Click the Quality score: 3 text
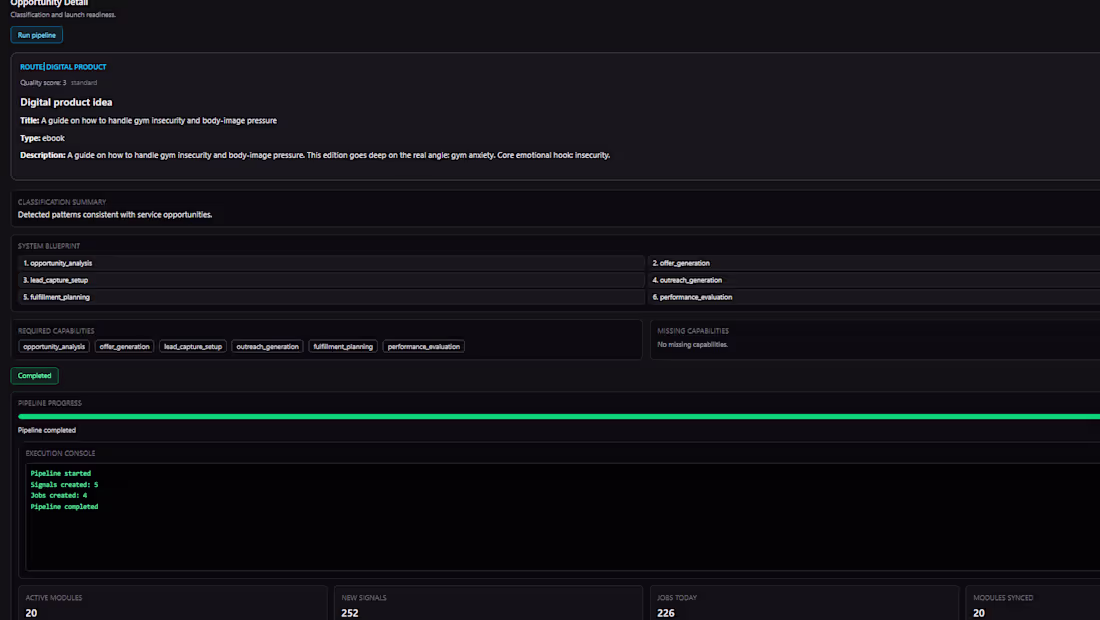Screen dimensions: 1100x620 (43, 83)
